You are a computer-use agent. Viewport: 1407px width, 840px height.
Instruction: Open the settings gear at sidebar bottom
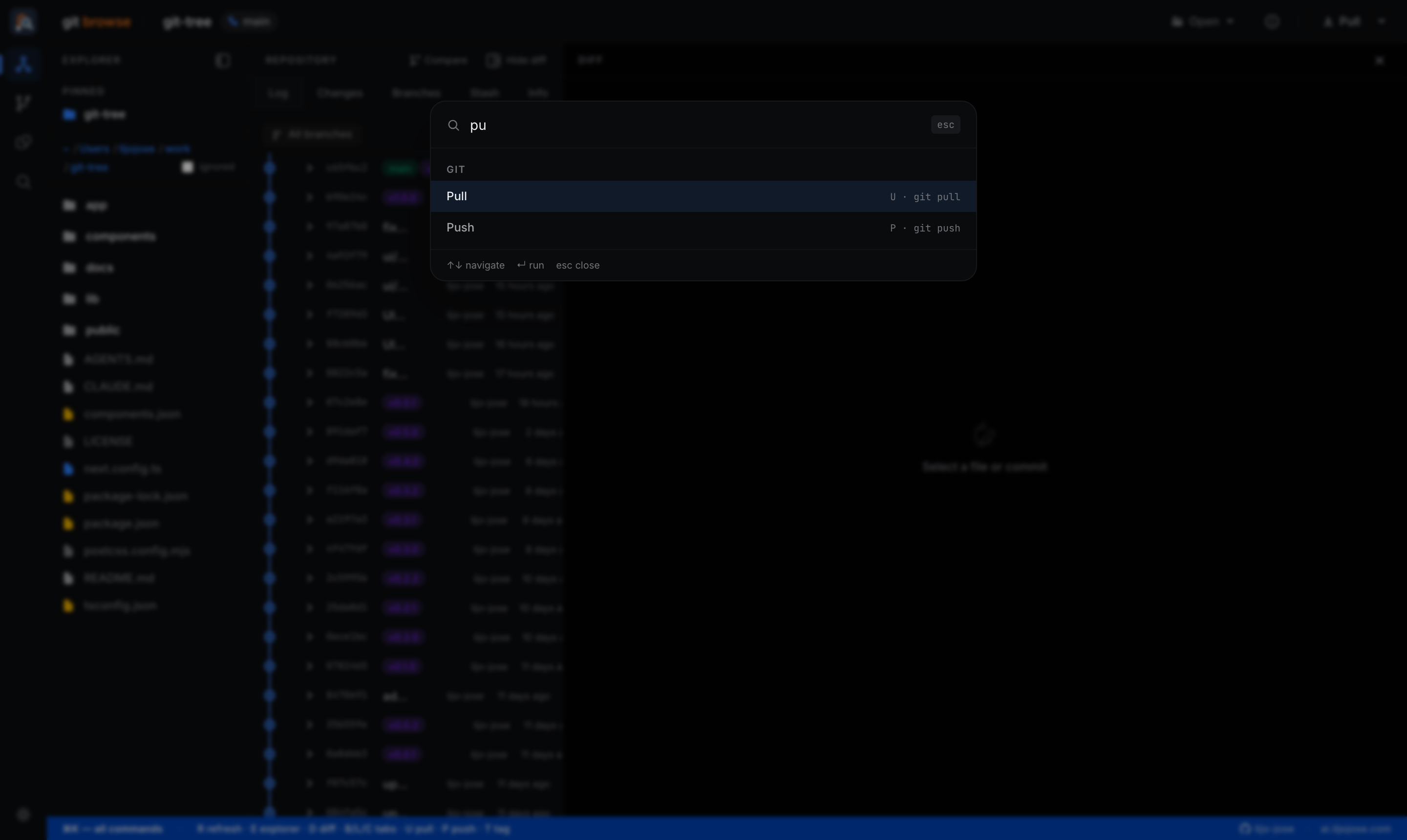[23, 815]
